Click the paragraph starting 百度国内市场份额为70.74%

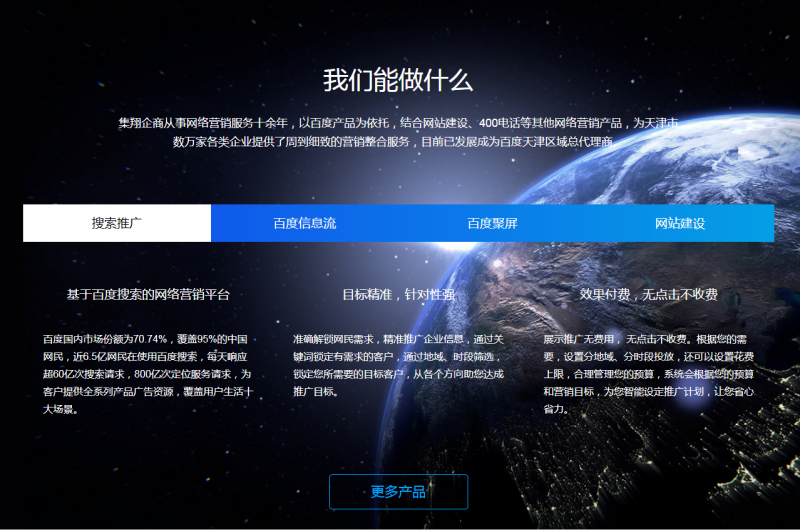(x=148, y=374)
